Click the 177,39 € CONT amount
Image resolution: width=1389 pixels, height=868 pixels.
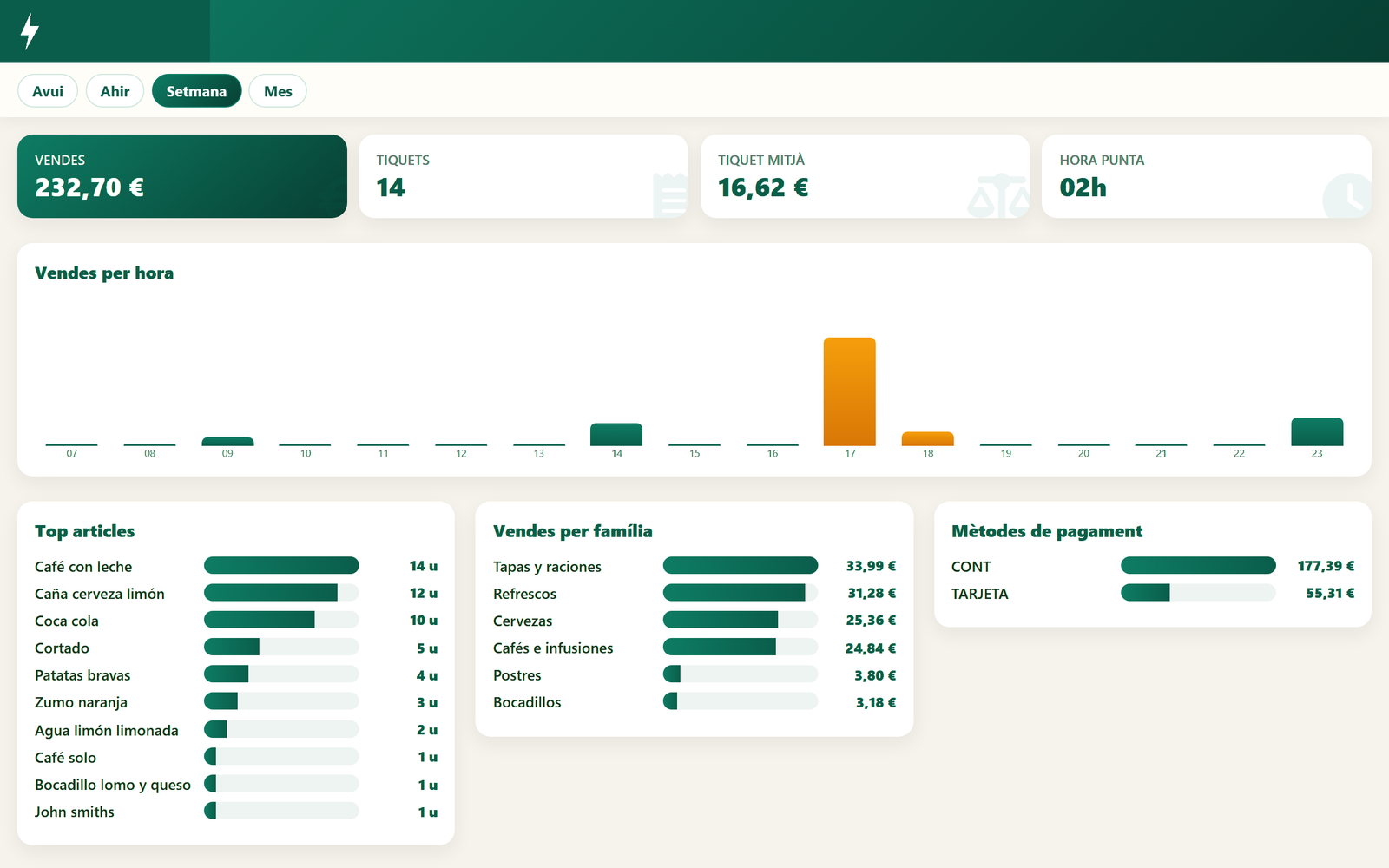[1326, 566]
